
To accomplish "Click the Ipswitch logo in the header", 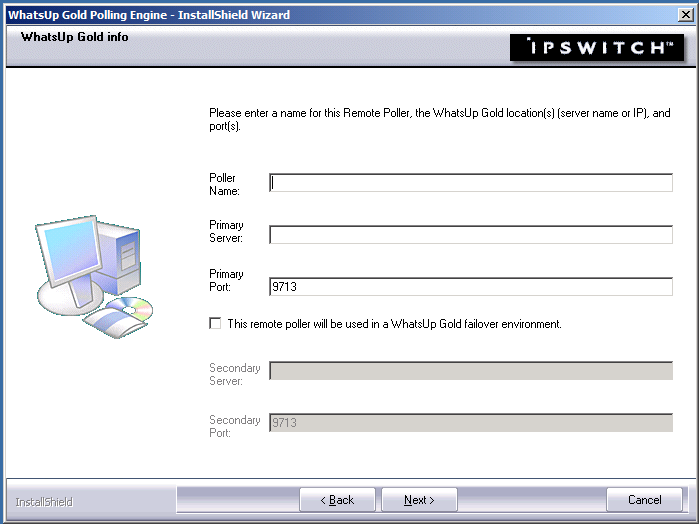I will click(597, 47).
